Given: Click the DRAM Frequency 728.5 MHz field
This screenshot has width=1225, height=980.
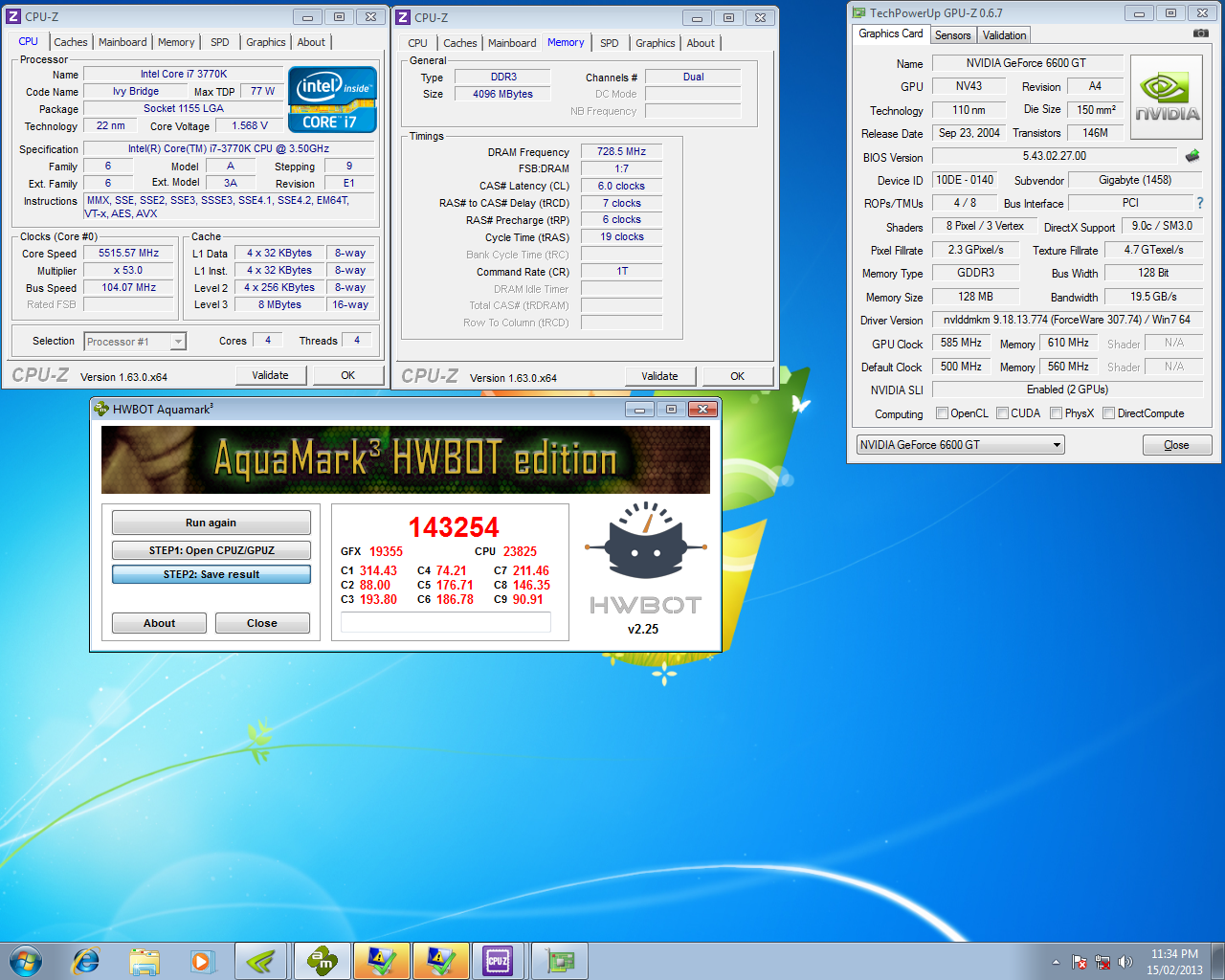Looking at the screenshot, I should 622,151.
